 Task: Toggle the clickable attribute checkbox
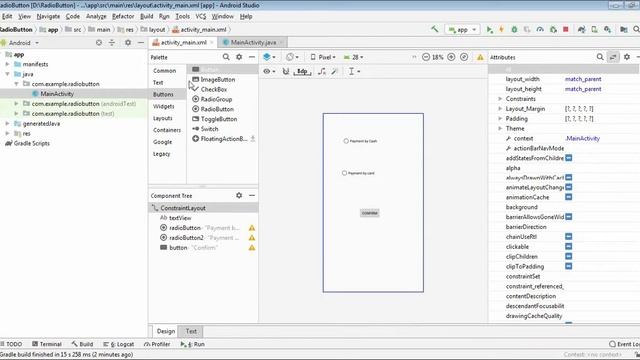569,247
